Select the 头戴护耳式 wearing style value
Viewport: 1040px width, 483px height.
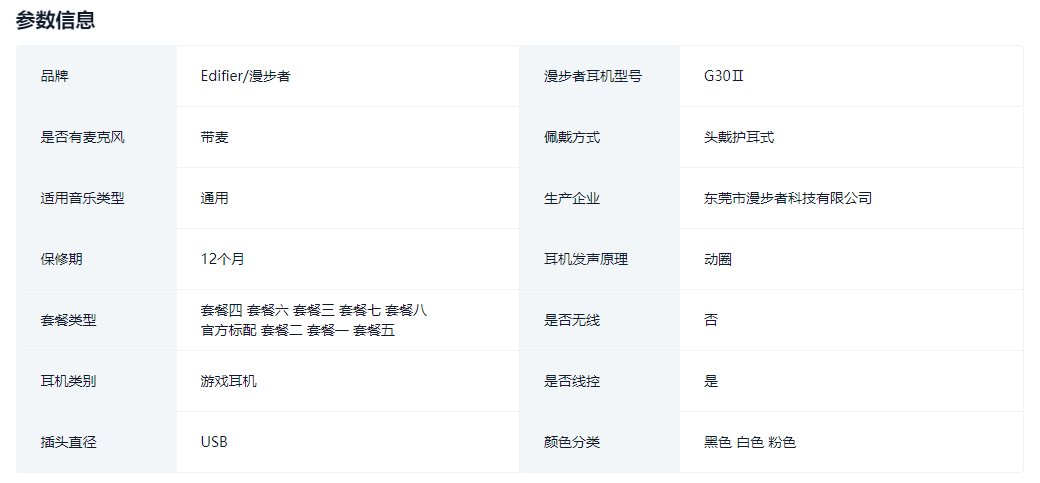(x=739, y=137)
